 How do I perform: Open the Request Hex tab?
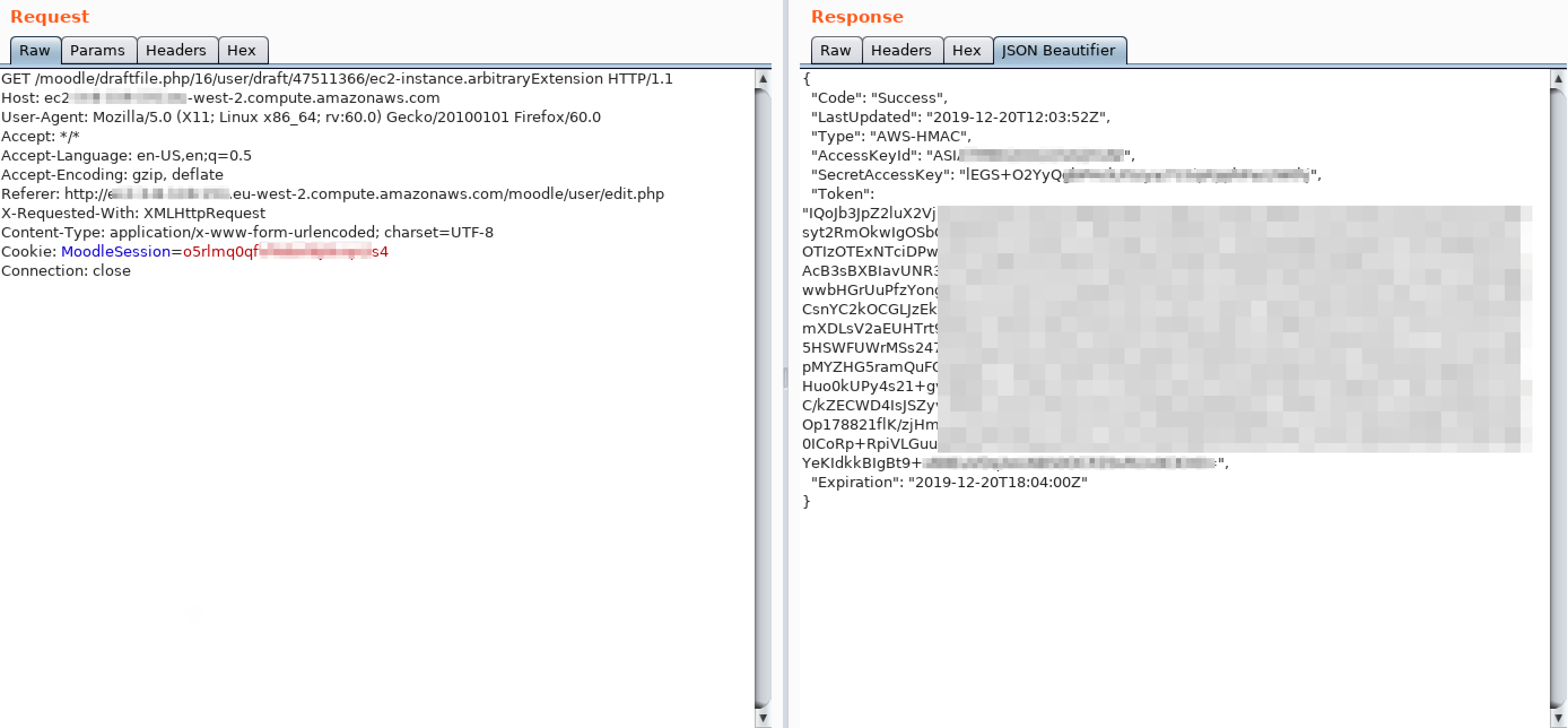point(242,50)
